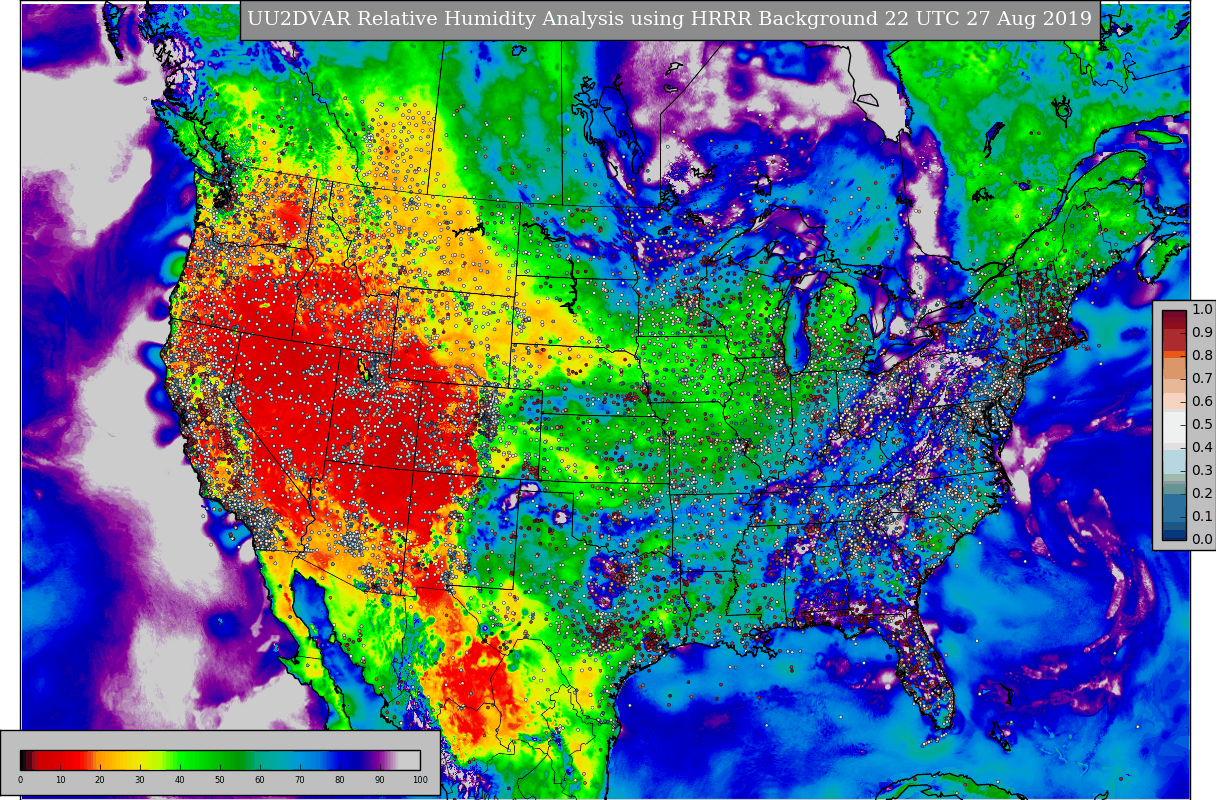Image resolution: width=1216 pixels, height=800 pixels.
Task: Pick the orange swatch beside 0.8
Action: click(1174, 354)
